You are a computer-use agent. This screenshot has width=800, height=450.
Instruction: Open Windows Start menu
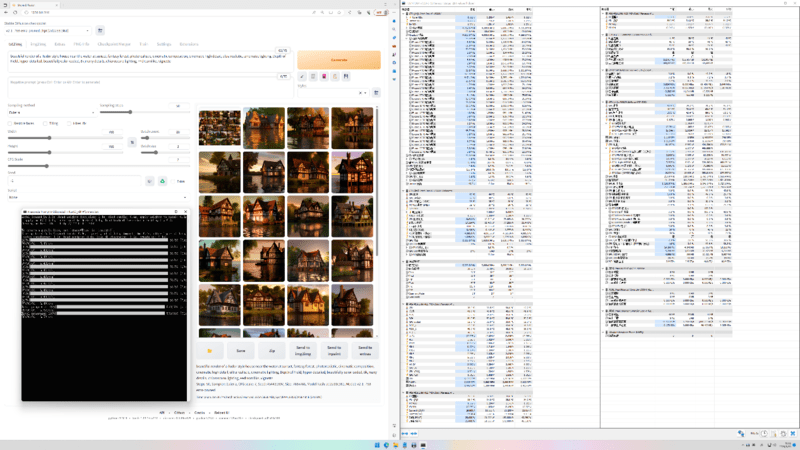[x=377, y=445]
